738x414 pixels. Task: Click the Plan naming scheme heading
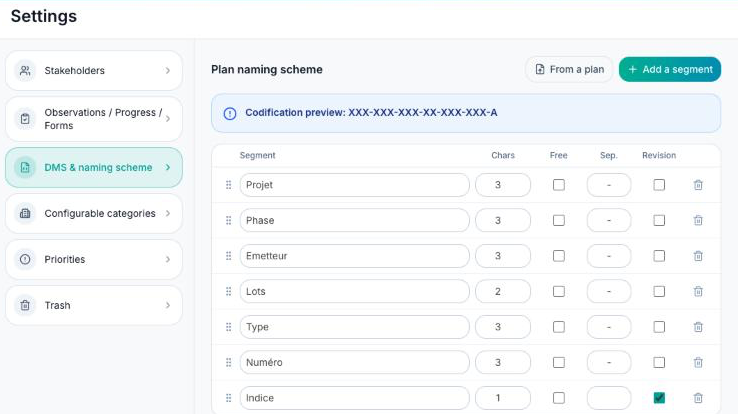267,70
